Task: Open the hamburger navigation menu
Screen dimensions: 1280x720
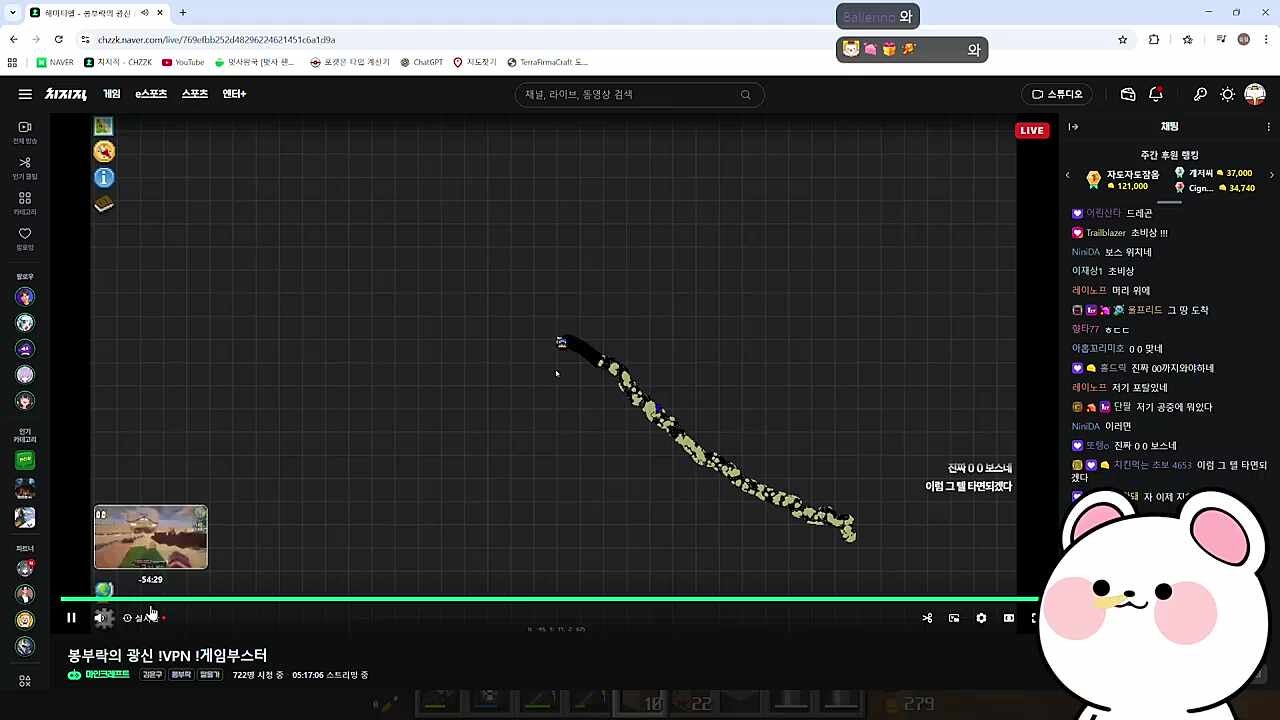Action: pyautogui.click(x=25, y=94)
